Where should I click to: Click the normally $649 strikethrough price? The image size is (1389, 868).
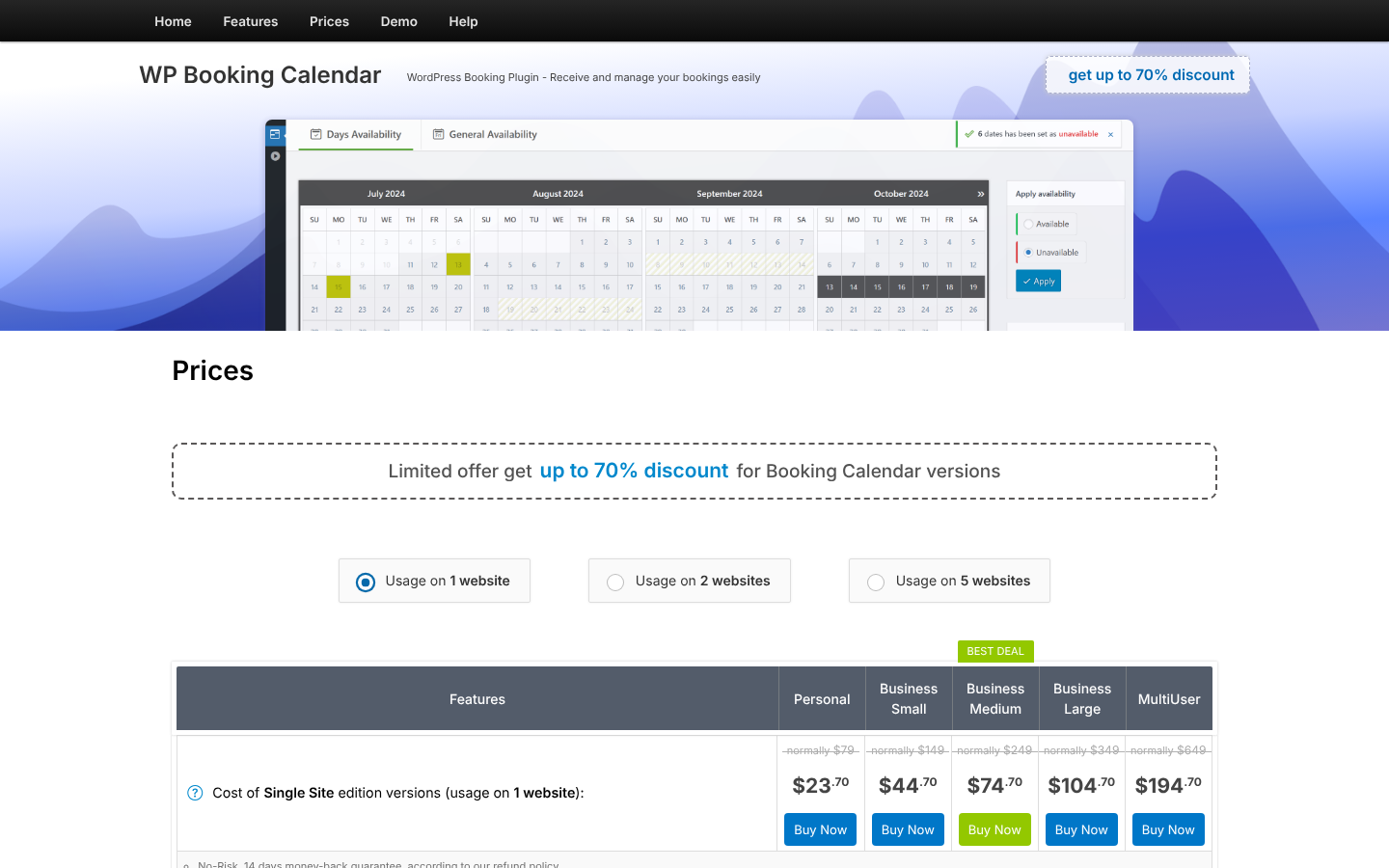[x=1168, y=750]
